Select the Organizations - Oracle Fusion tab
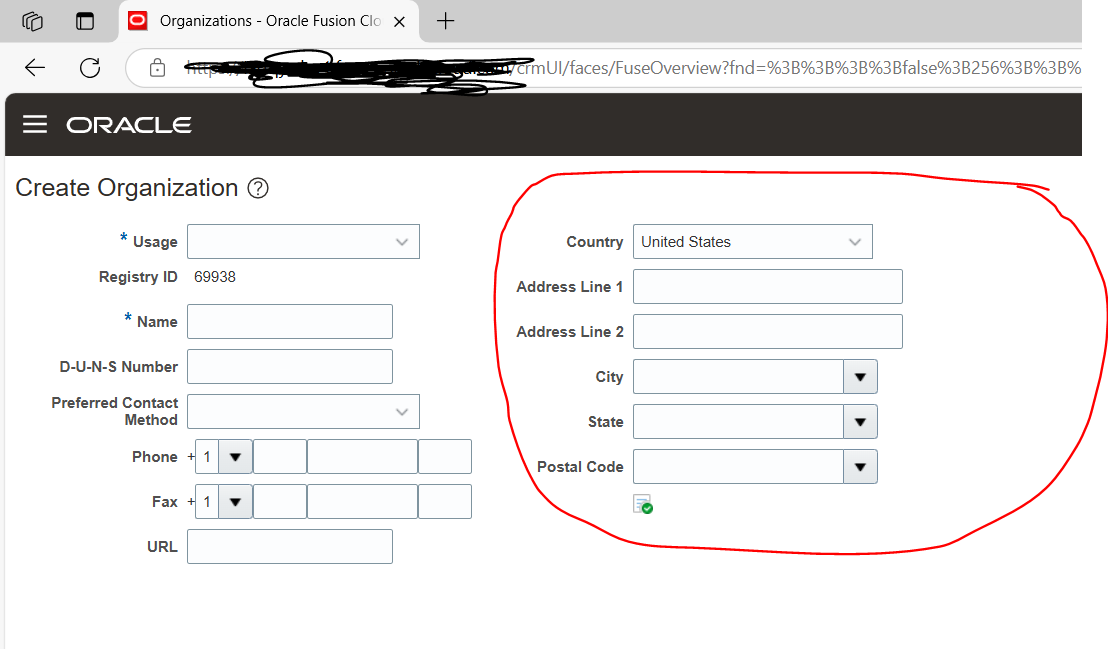The height and width of the screenshot is (649, 1108). pos(269,21)
